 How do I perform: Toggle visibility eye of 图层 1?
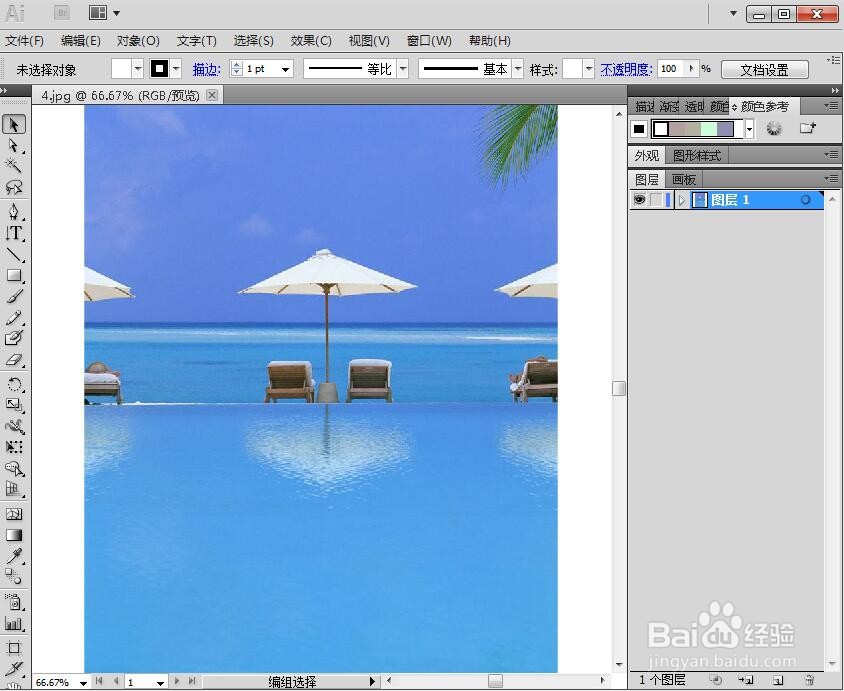pos(639,200)
